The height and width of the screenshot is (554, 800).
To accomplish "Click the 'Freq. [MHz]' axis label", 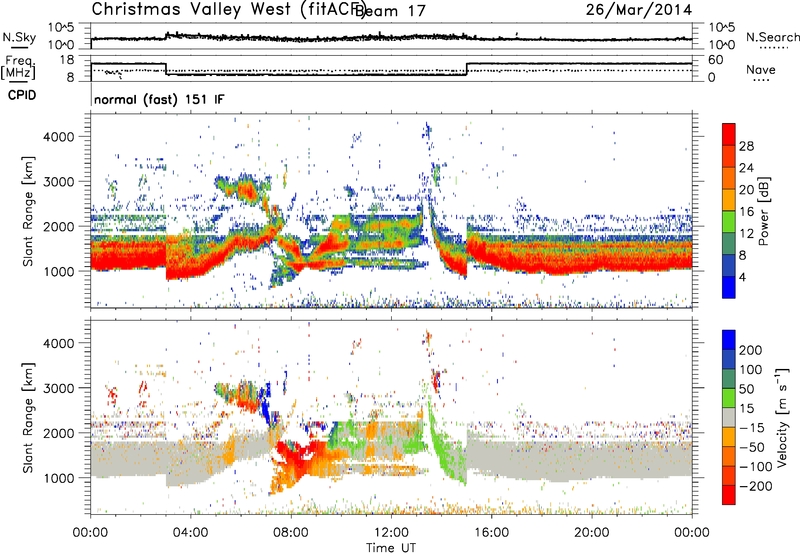I will tap(18, 67).
